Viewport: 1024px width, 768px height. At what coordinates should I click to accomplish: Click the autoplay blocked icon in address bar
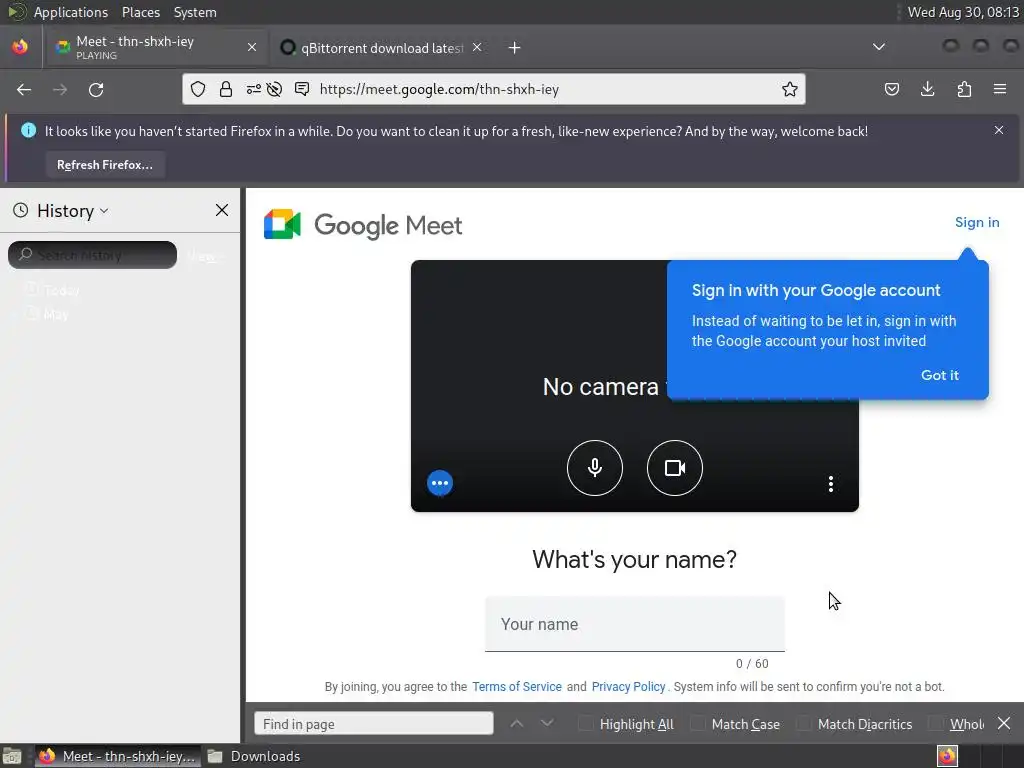pos(274,89)
